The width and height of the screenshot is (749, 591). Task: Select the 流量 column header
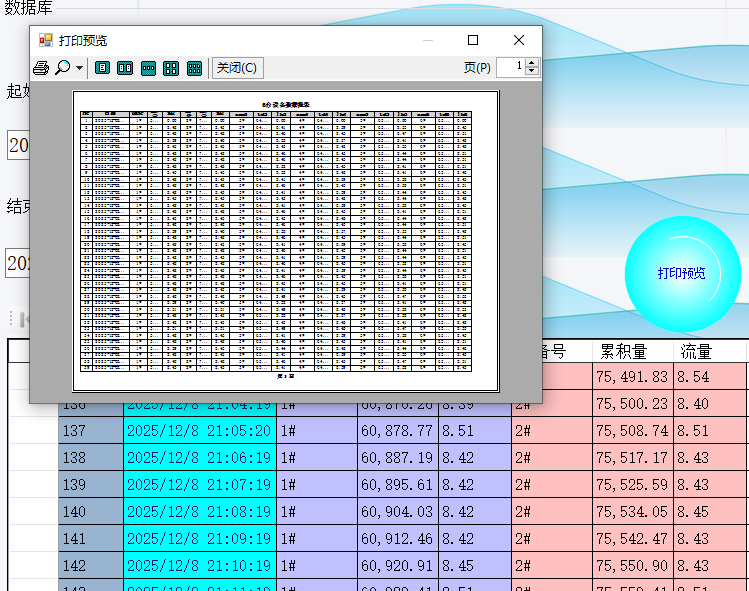click(x=696, y=351)
